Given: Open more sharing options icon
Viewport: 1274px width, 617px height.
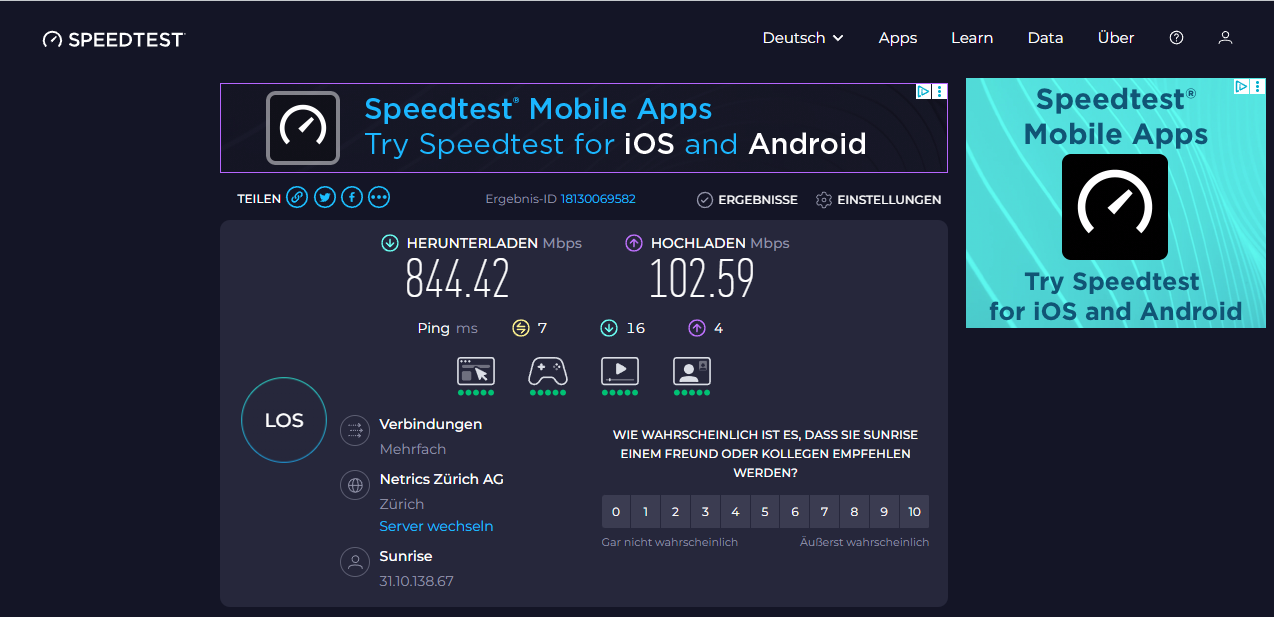Looking at the screenshot, I should [x=378, y=198].
